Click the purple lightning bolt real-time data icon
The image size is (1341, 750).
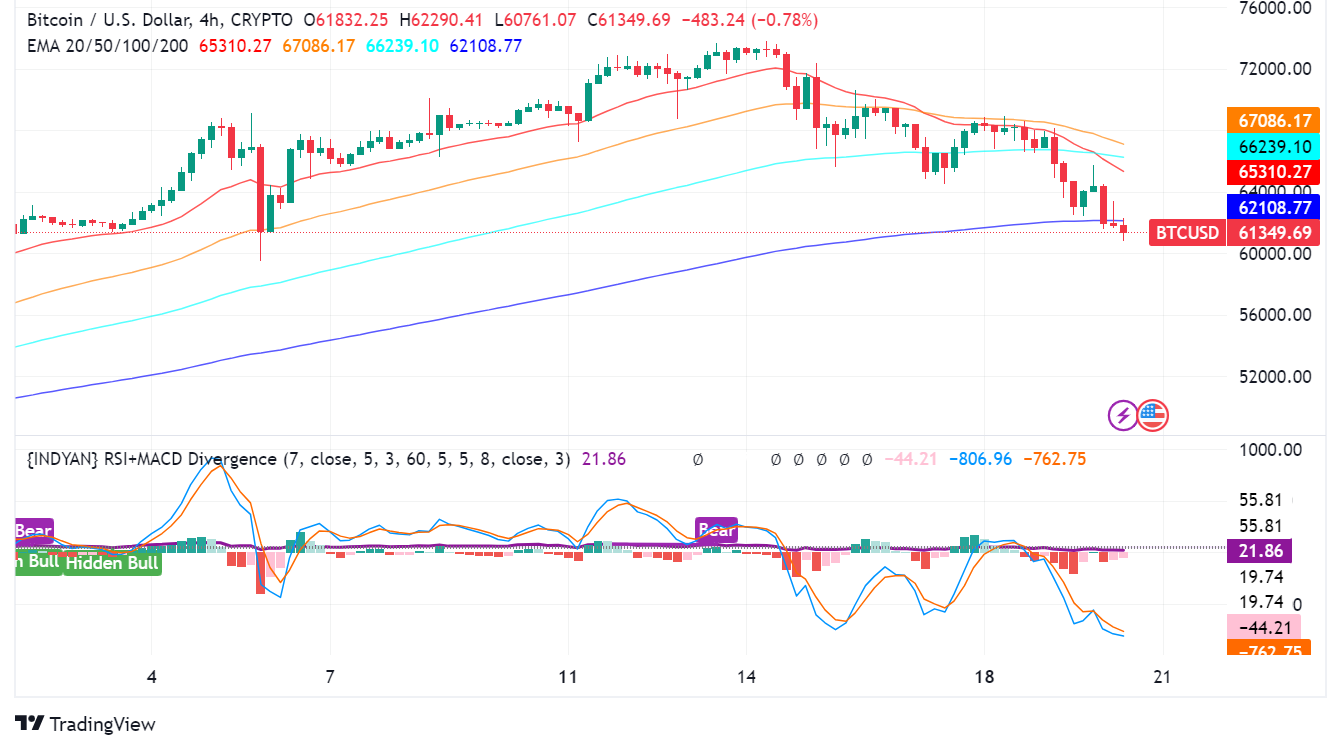tap(1122, 416)
